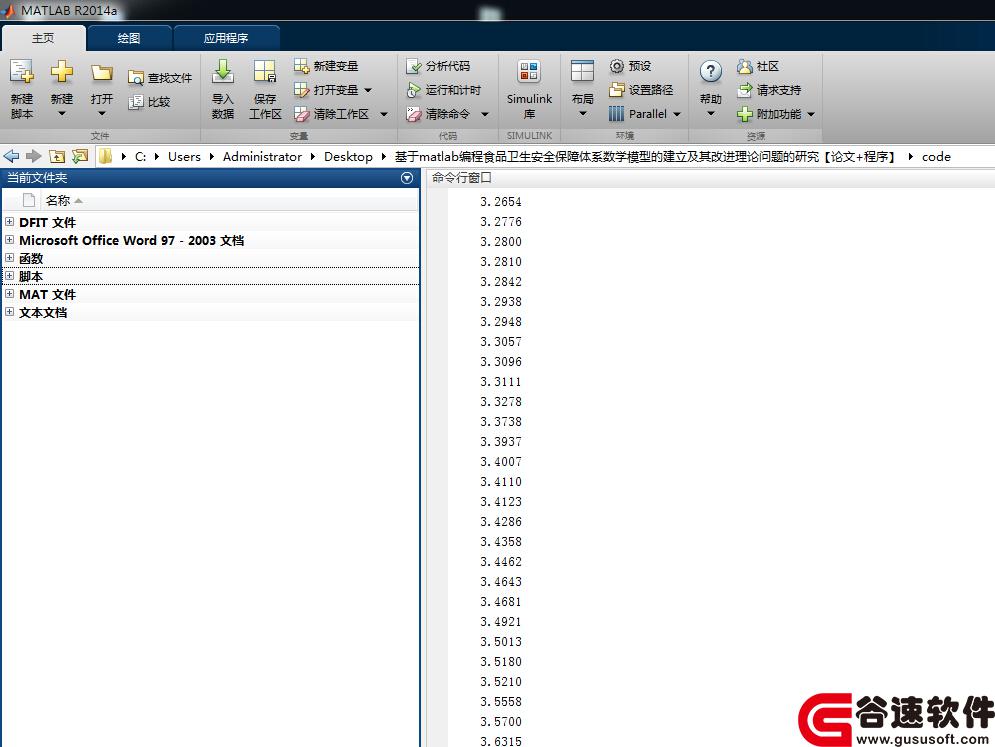Viewport: 995px width, 747px height.
Task: Click New Variable (新建变量) icon
Action: pos(301,65)
